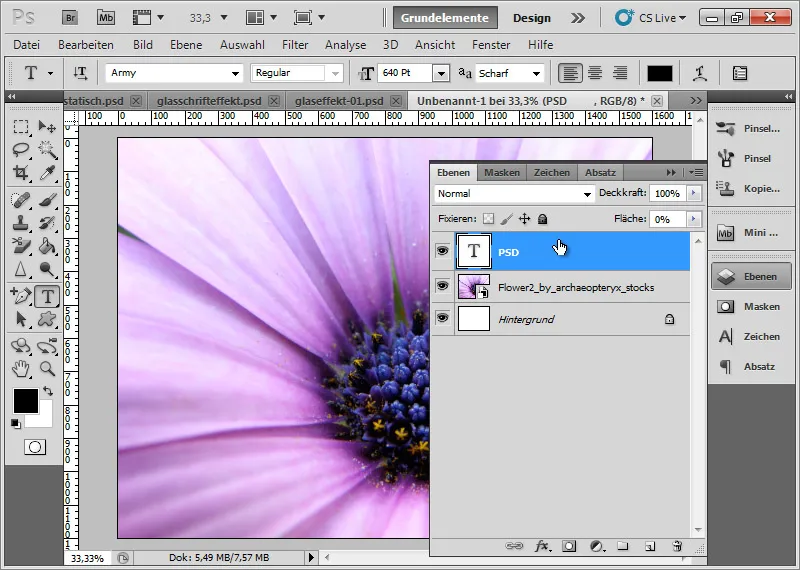Add a layer mask via panel footer
The width and height of the screenshot is (800, 570).
[568, 546]
